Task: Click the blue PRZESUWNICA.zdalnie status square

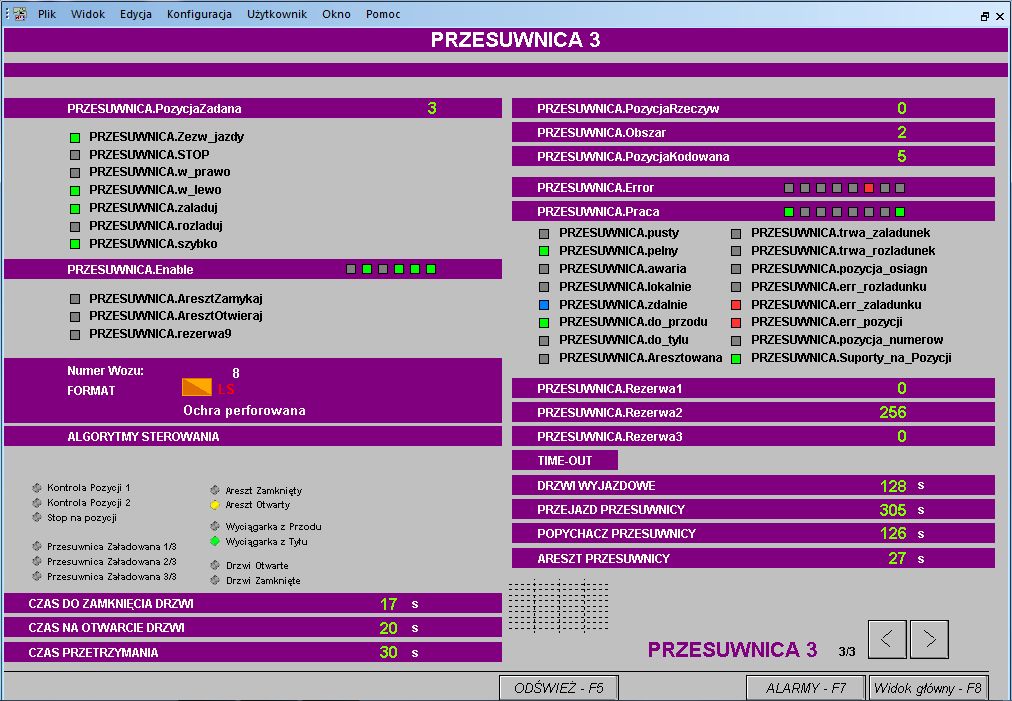Action: (x=544, y=305)
